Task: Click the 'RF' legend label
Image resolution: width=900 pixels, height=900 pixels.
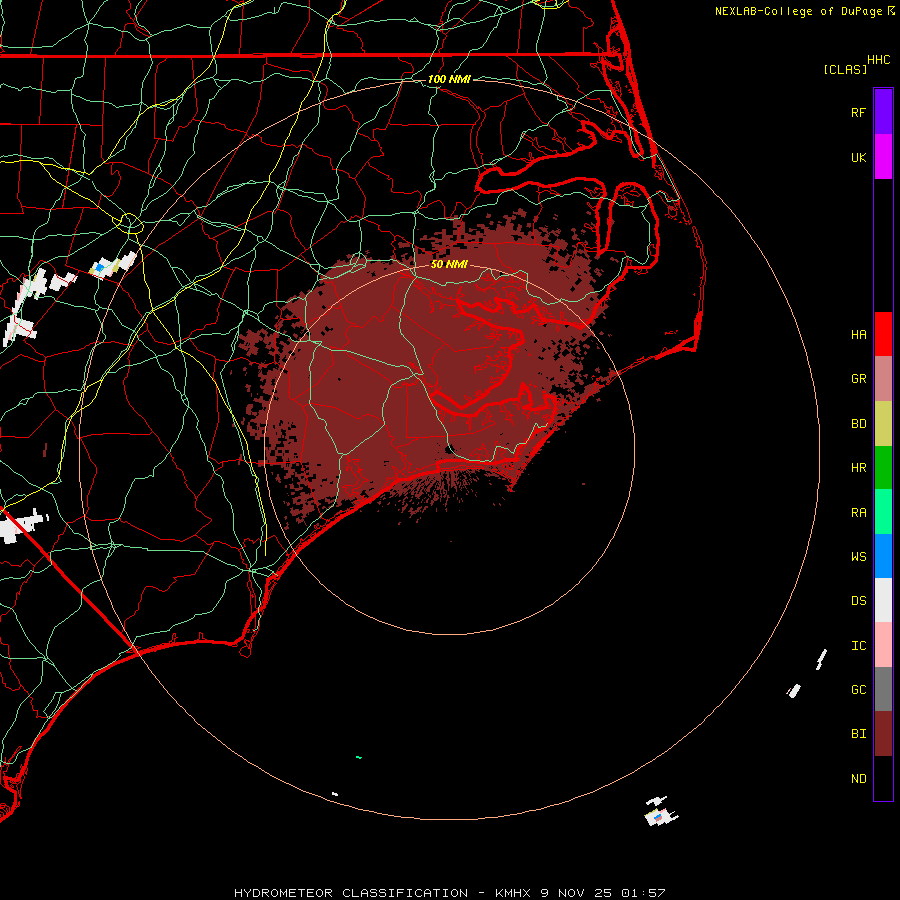Action: pos(858,112)
